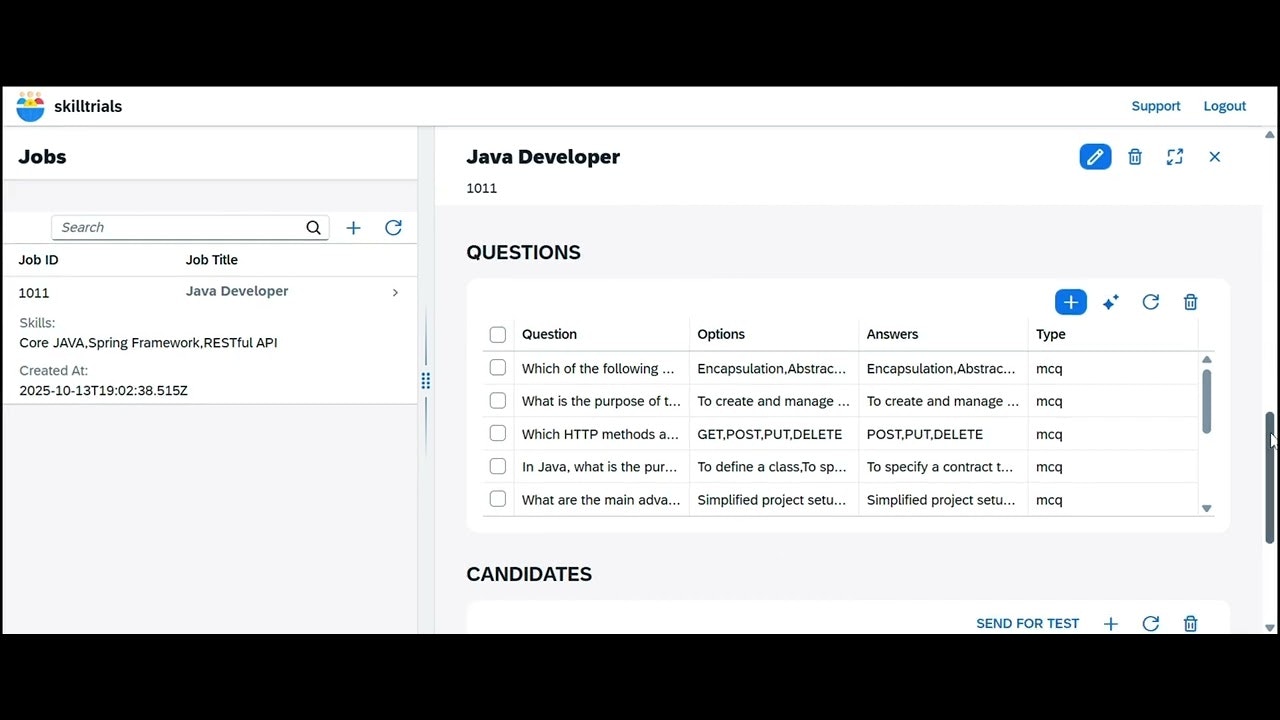Refresh the Questions table

pyautogui.click(x=1151, y=302)
